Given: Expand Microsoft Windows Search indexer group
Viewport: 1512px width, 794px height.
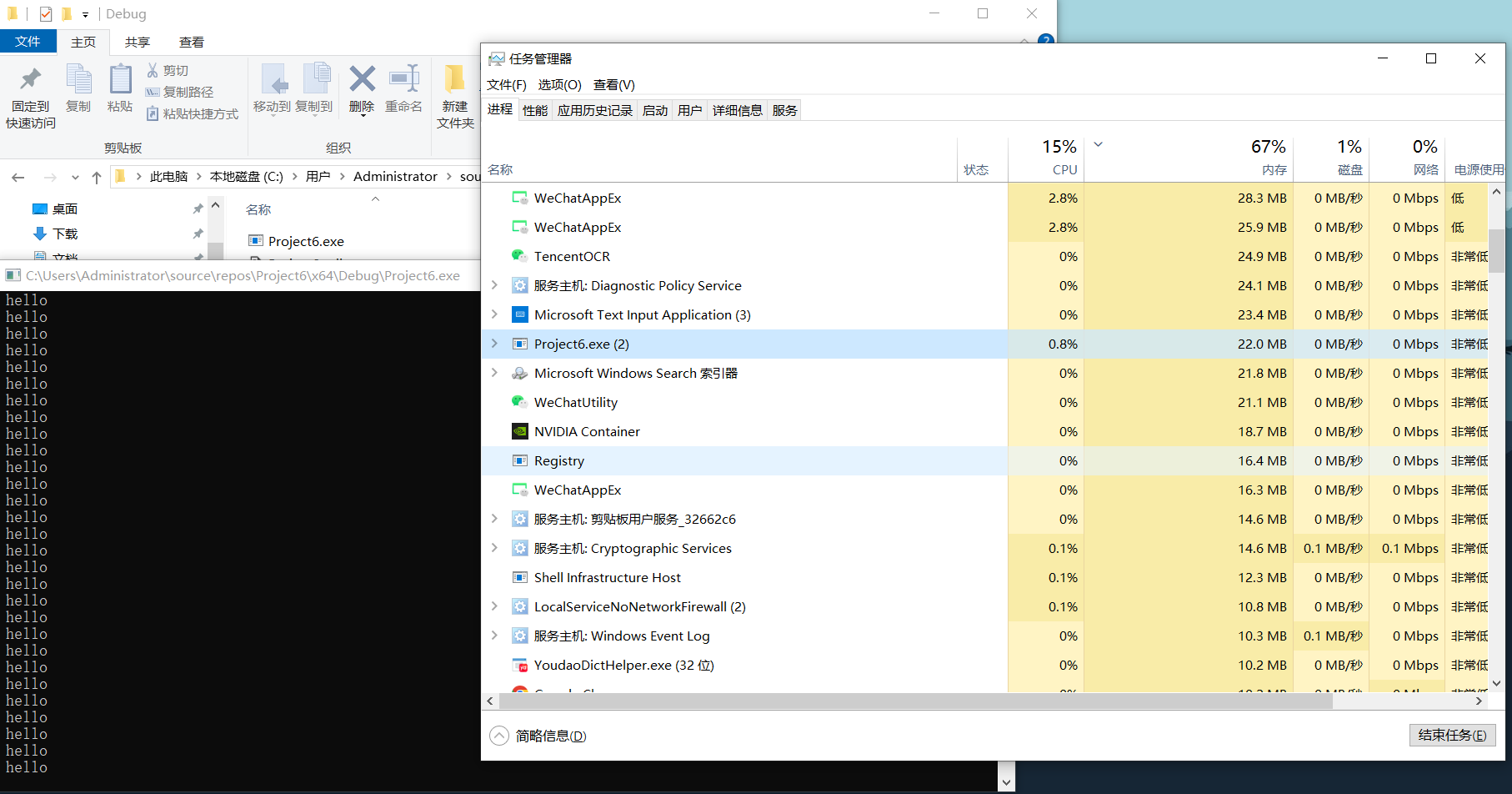Looking at the screenshot, I should coord(495,373).
